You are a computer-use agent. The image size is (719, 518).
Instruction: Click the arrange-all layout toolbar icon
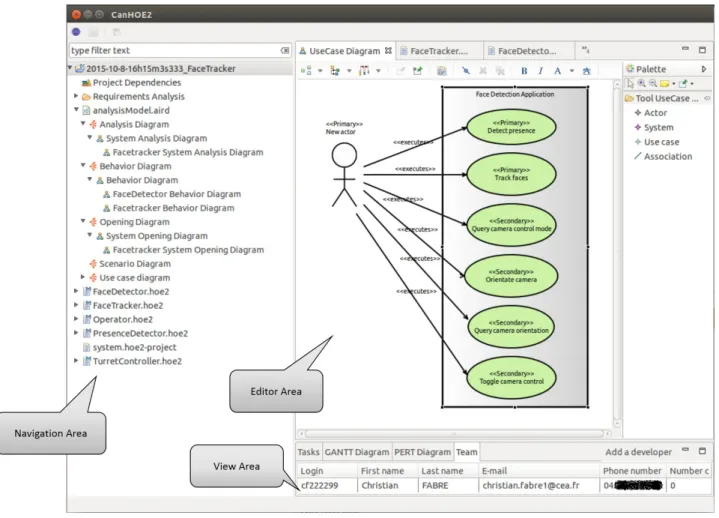click(306, 71)
